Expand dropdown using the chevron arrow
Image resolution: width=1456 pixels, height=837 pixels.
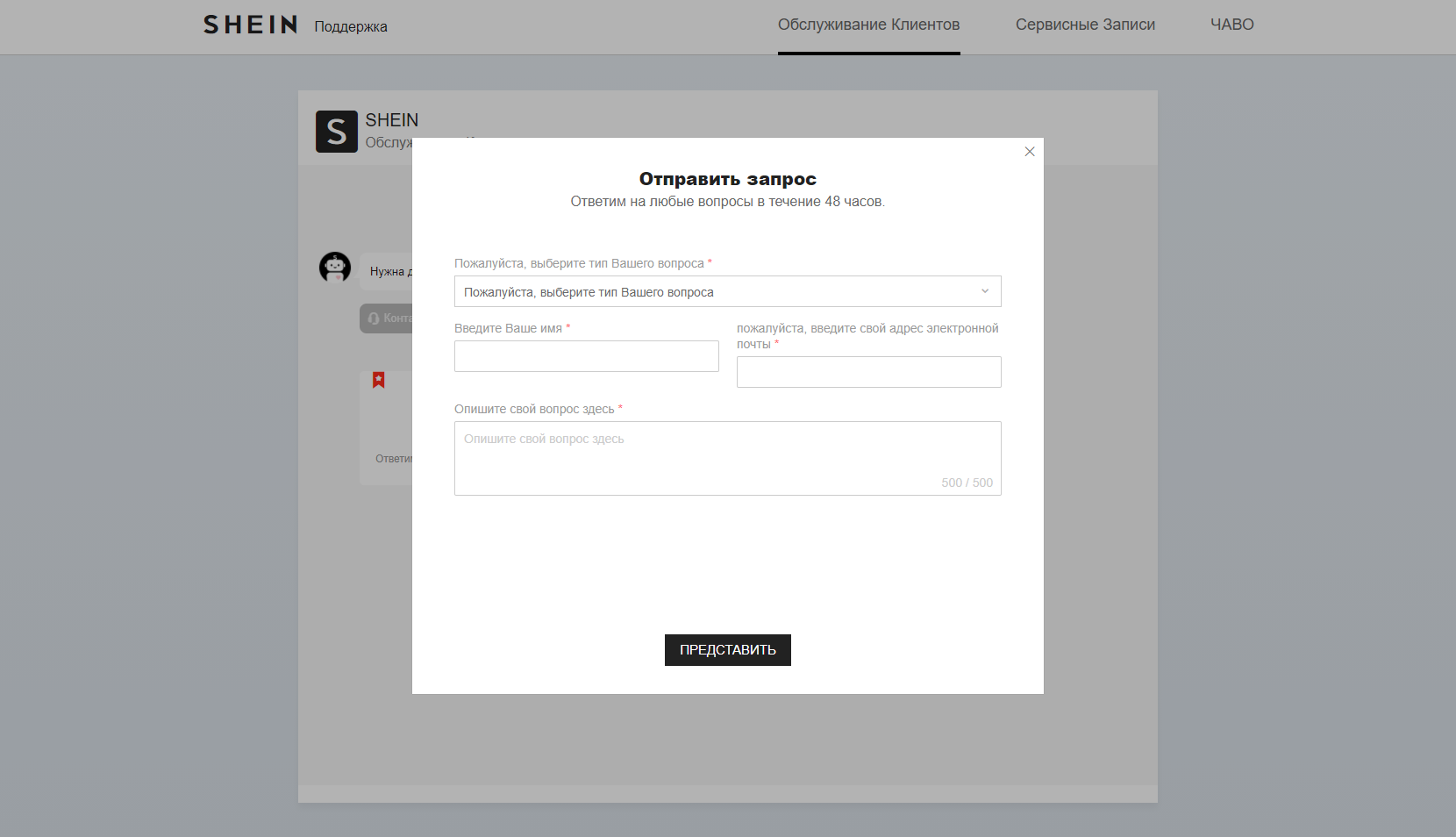tap(984, 291)
